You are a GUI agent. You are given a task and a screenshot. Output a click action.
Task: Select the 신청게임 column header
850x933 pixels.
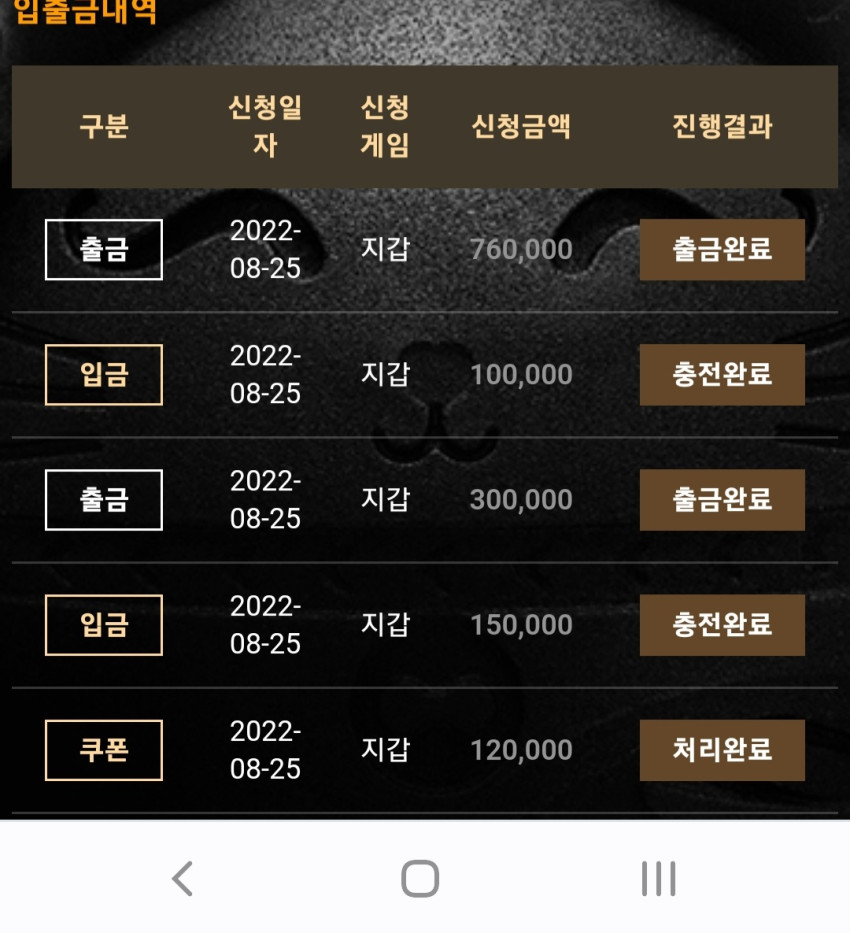385,126
